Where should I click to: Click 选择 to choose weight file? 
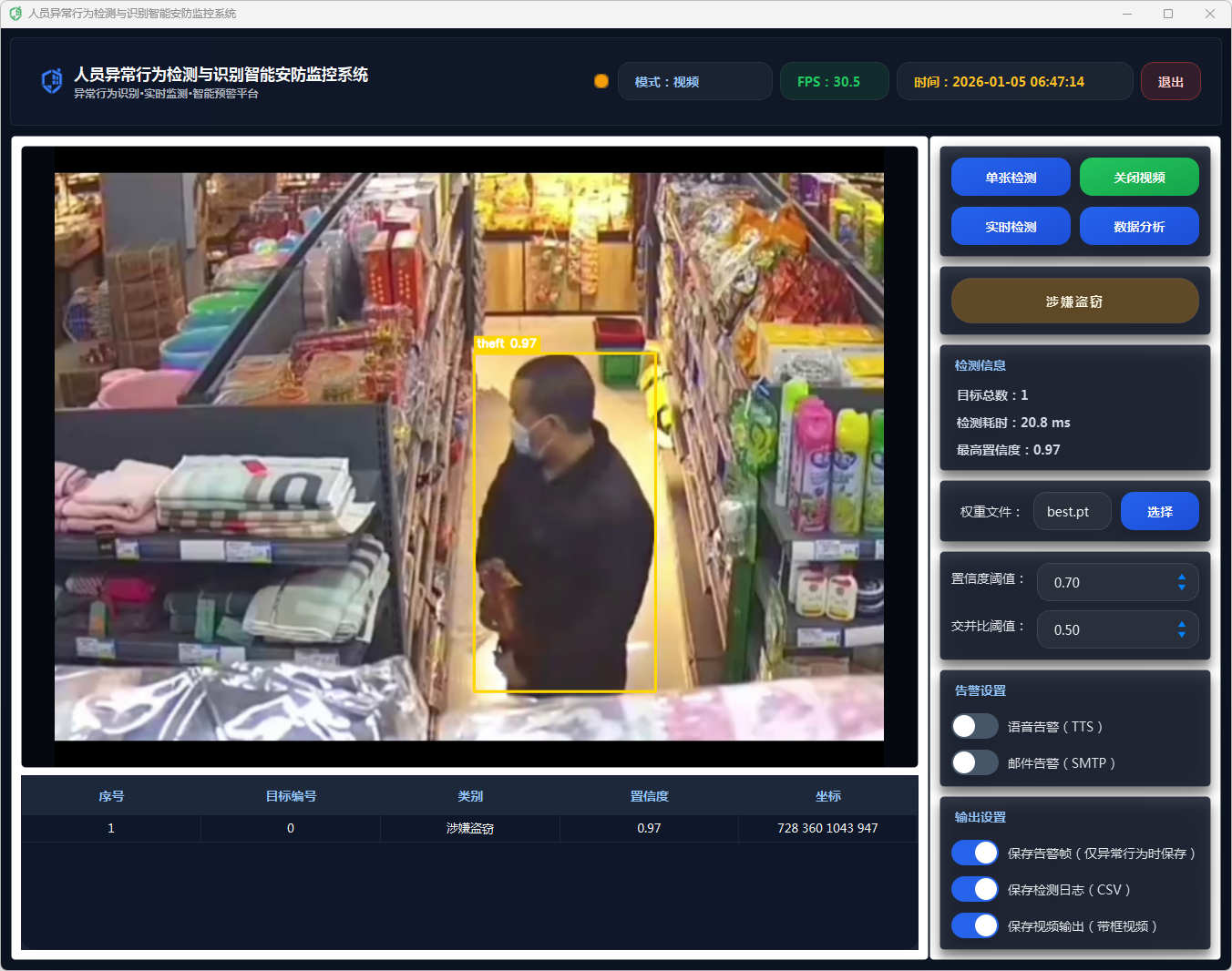point(1159,512)
